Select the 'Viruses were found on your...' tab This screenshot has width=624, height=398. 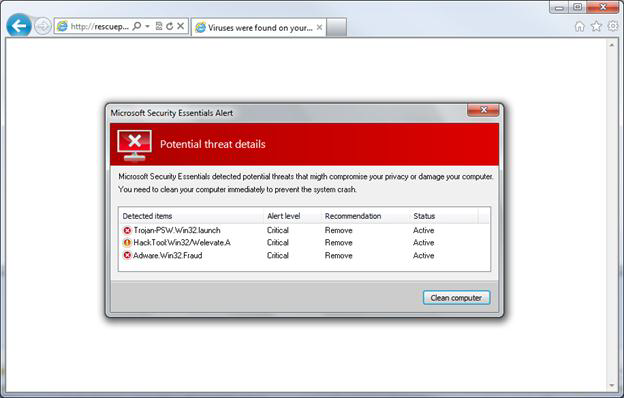(x=259, y=27)
